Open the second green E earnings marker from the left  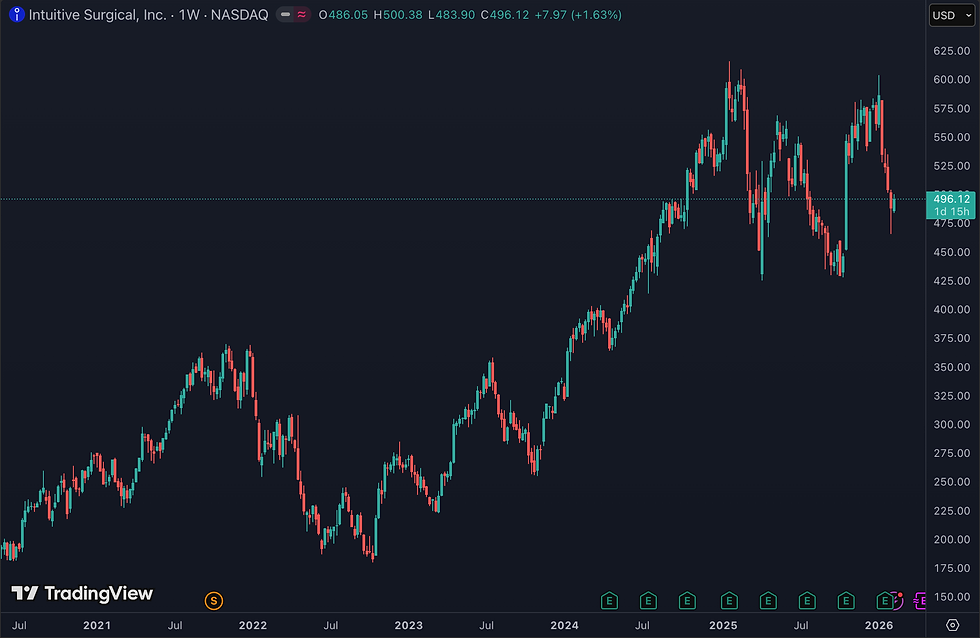click(x=648, y=601)
